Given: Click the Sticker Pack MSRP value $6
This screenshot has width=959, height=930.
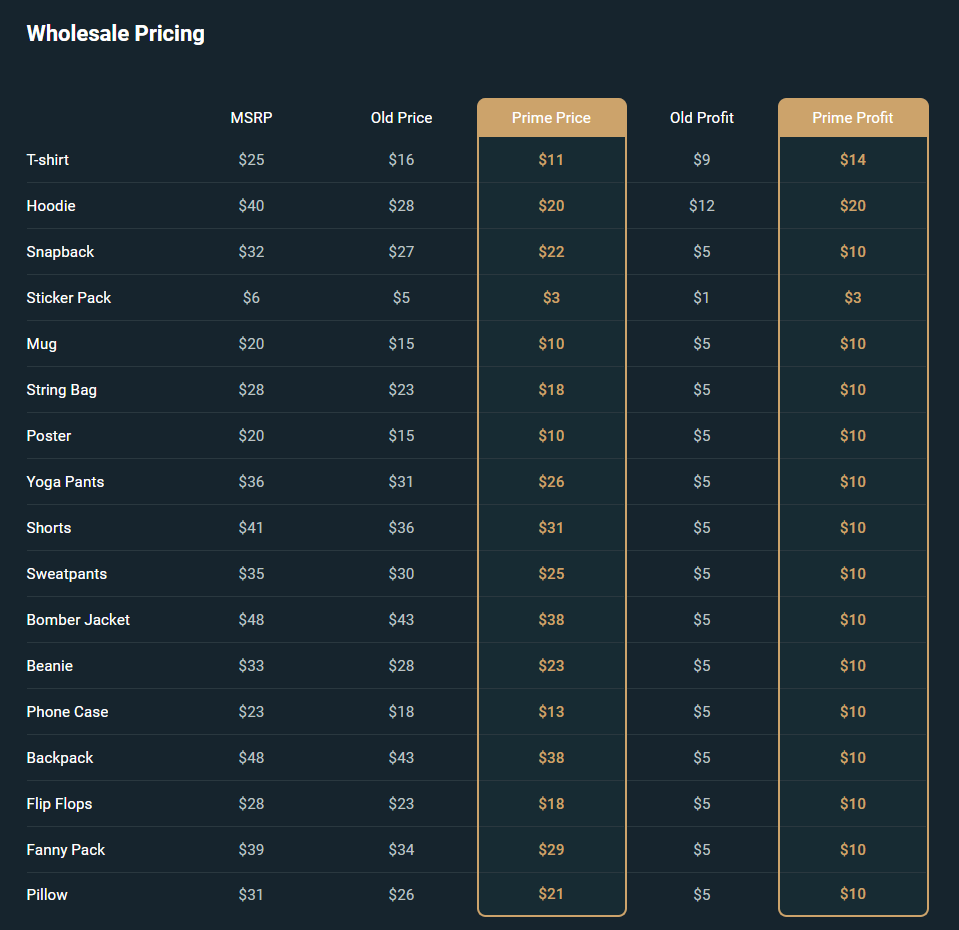Looking at the screenshot, I should 251,298.
